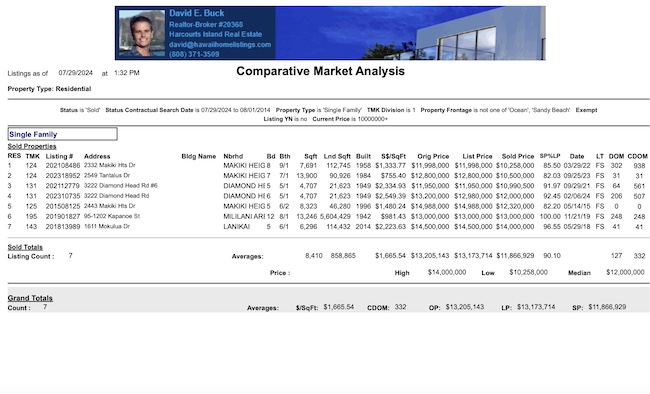This screenshot has width=650, height=394.
Task: Click the $2,549.39 price per sqft
Action: pyautogui.click(x=390, y=196)
